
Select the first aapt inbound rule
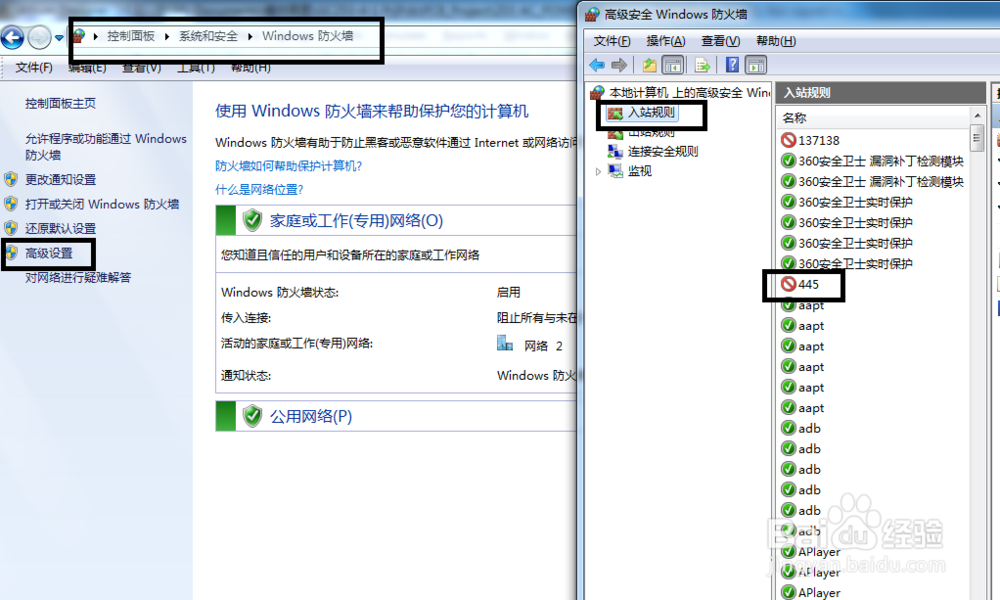[x=811, y=305]
